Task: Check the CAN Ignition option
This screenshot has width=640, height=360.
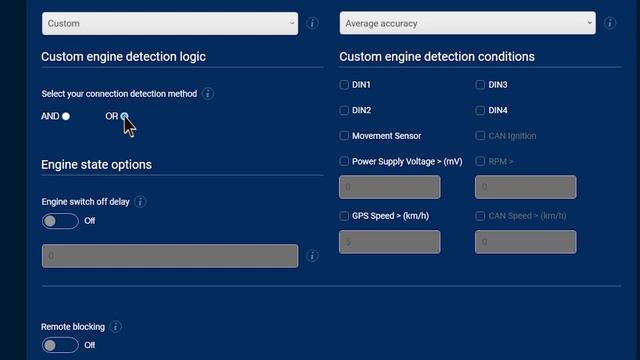Action: point(480,136)
